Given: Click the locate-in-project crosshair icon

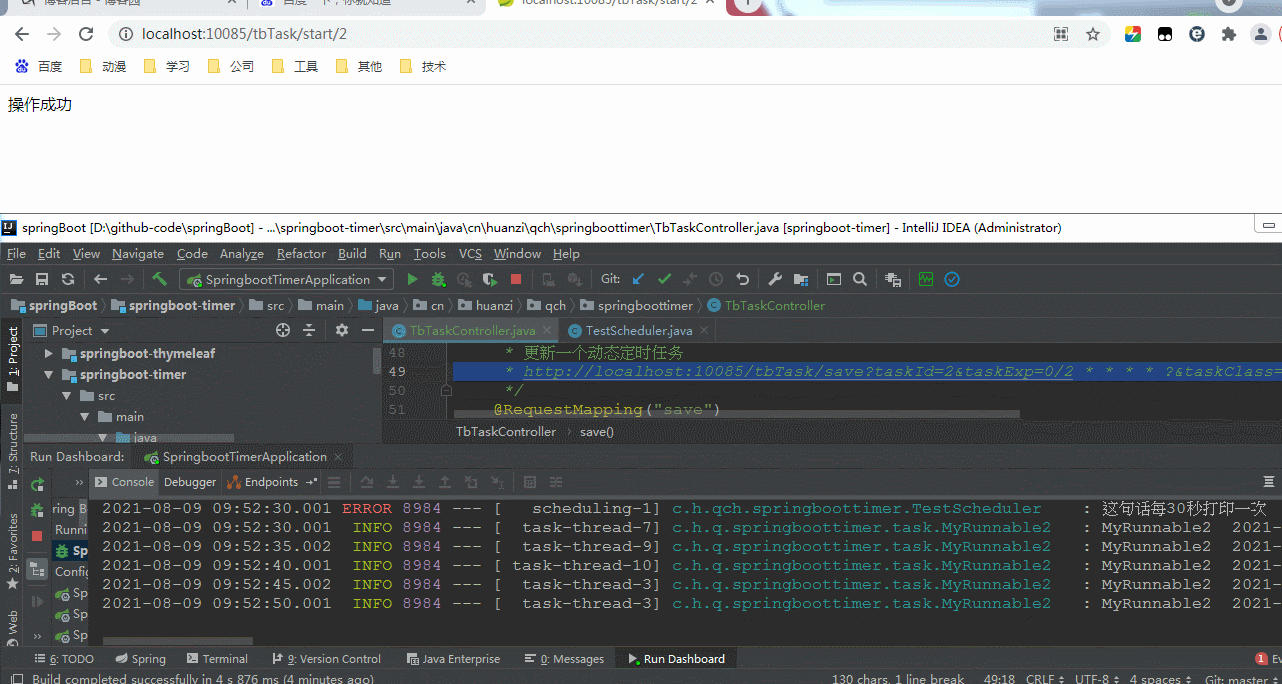Looking at the screenshot, I should (x=283, y=330).
